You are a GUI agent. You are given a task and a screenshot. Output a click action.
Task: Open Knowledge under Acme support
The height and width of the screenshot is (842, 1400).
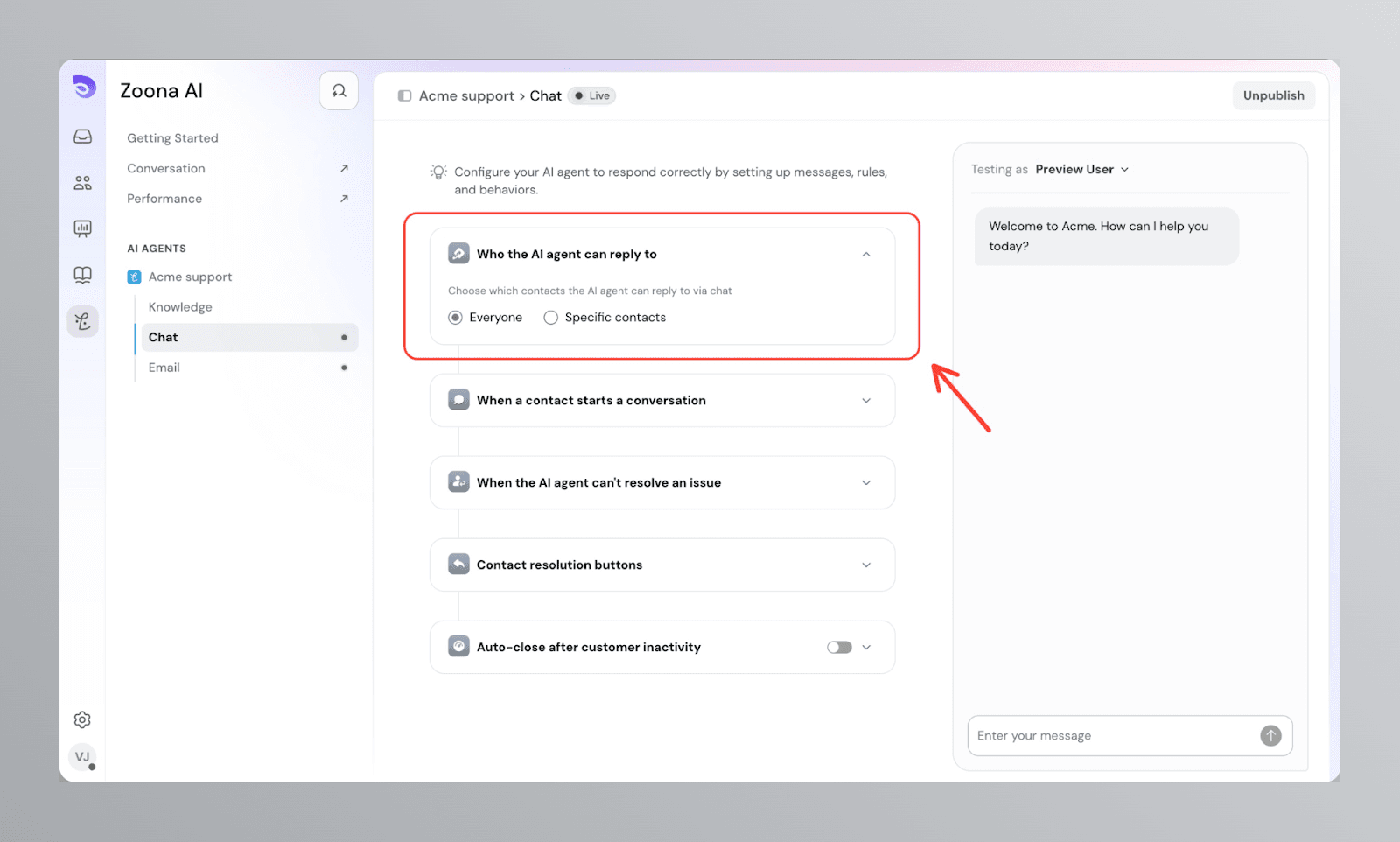[x=180, y=307]
